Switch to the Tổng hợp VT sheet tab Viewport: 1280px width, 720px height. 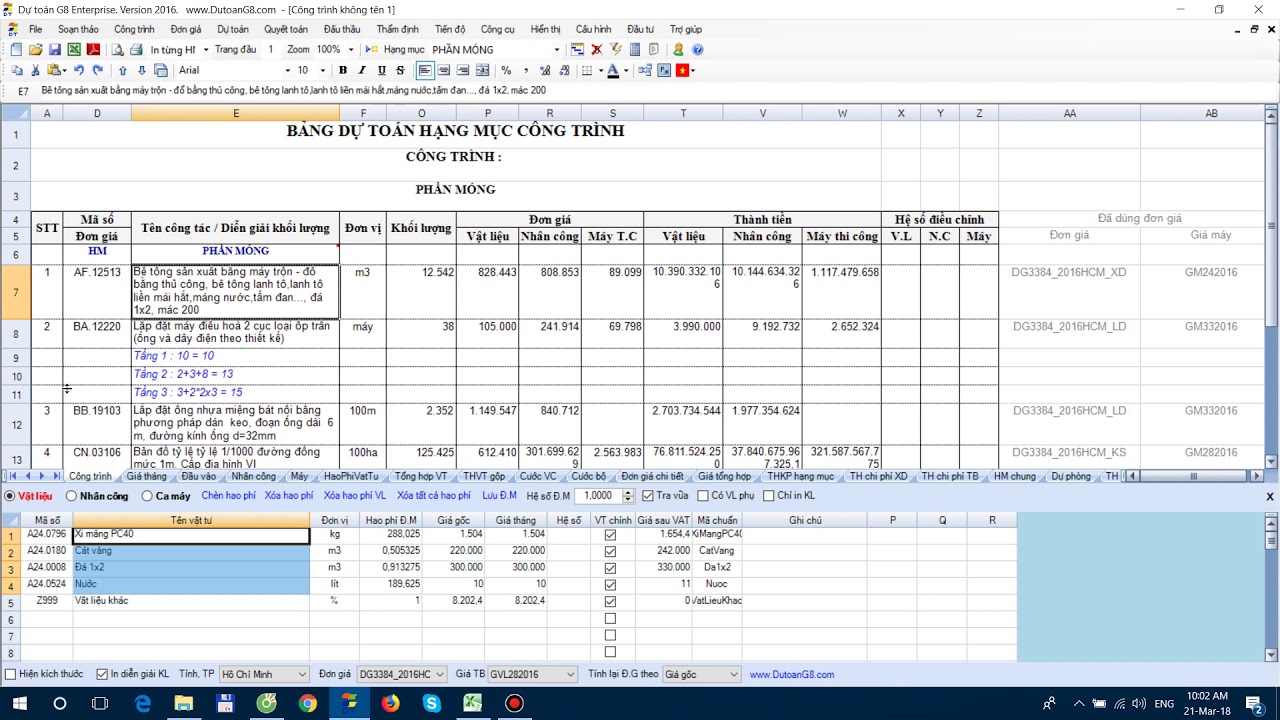(421, 477)
